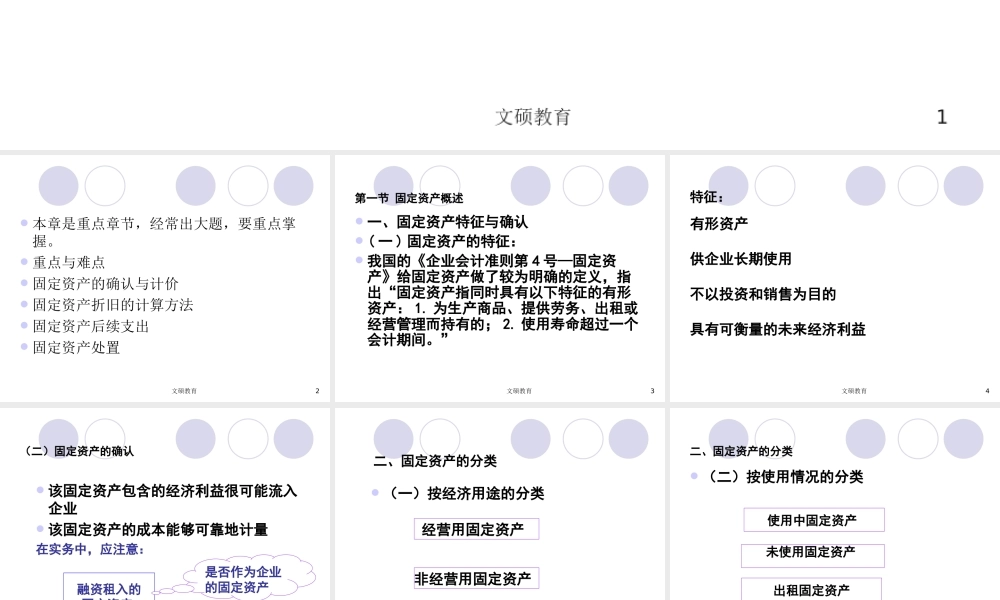Click the filled circle decoration on slide 2
This screenshot has width=1000, height=600.
(x=58, y=185)
